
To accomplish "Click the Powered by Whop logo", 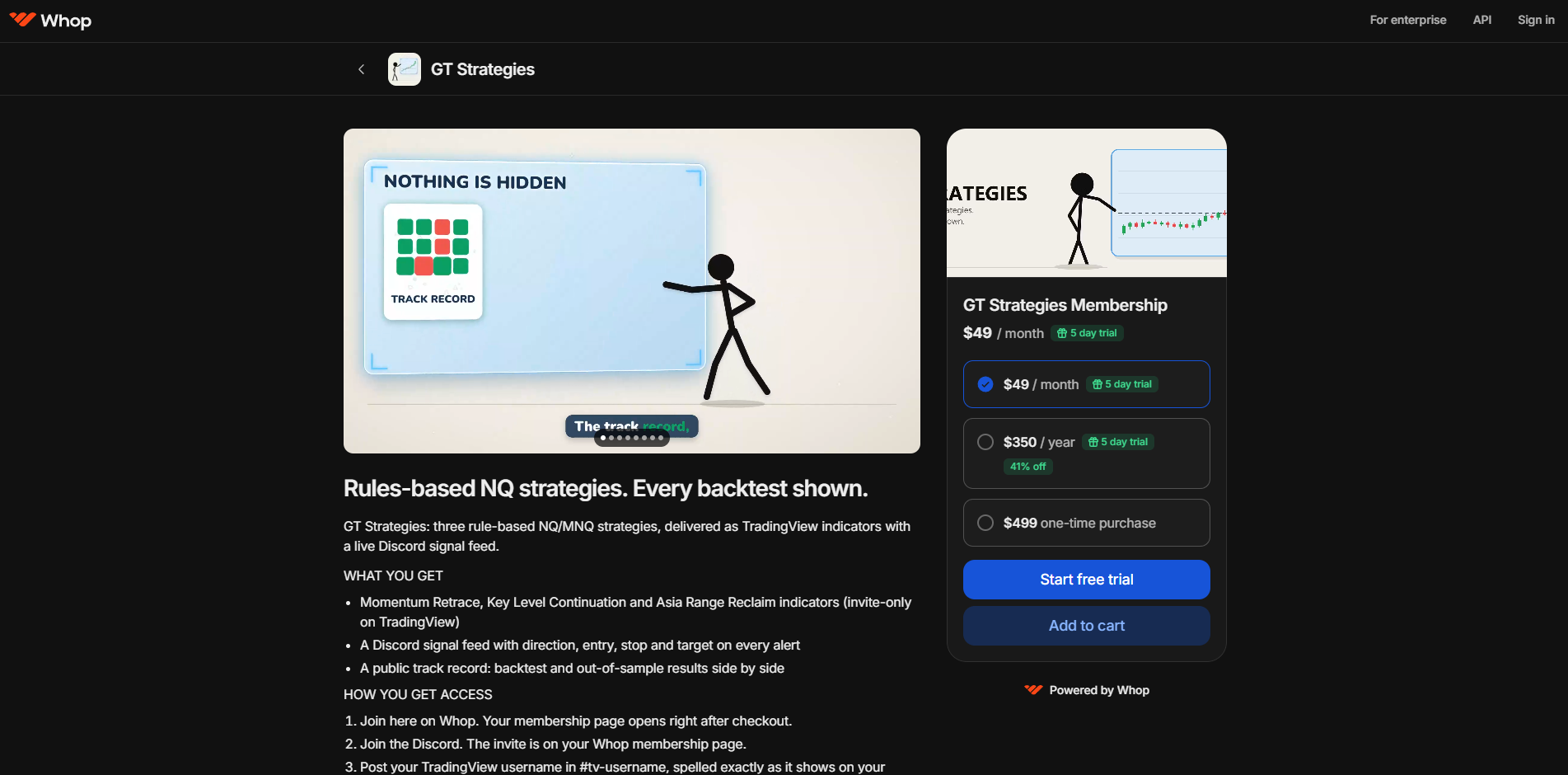I will [x=1033, y=690].
